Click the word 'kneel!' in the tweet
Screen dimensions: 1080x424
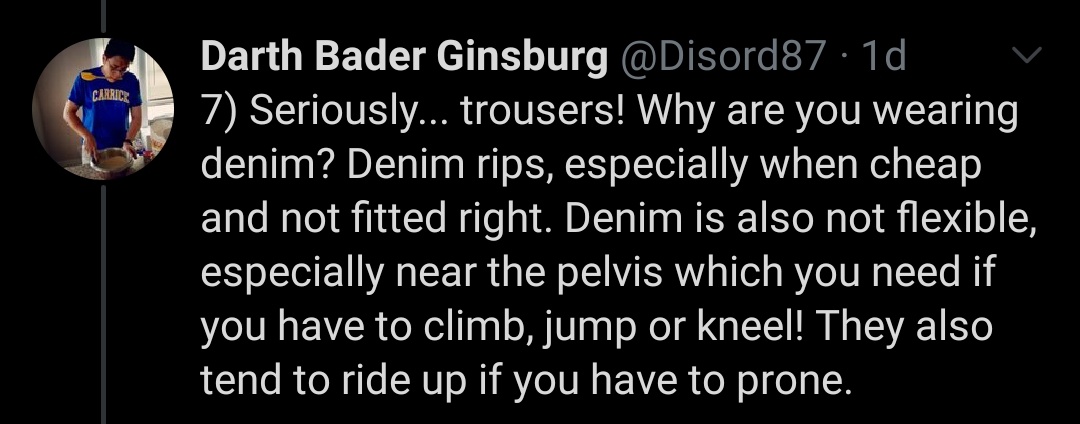pyautogui.click(x=751, y=325)
